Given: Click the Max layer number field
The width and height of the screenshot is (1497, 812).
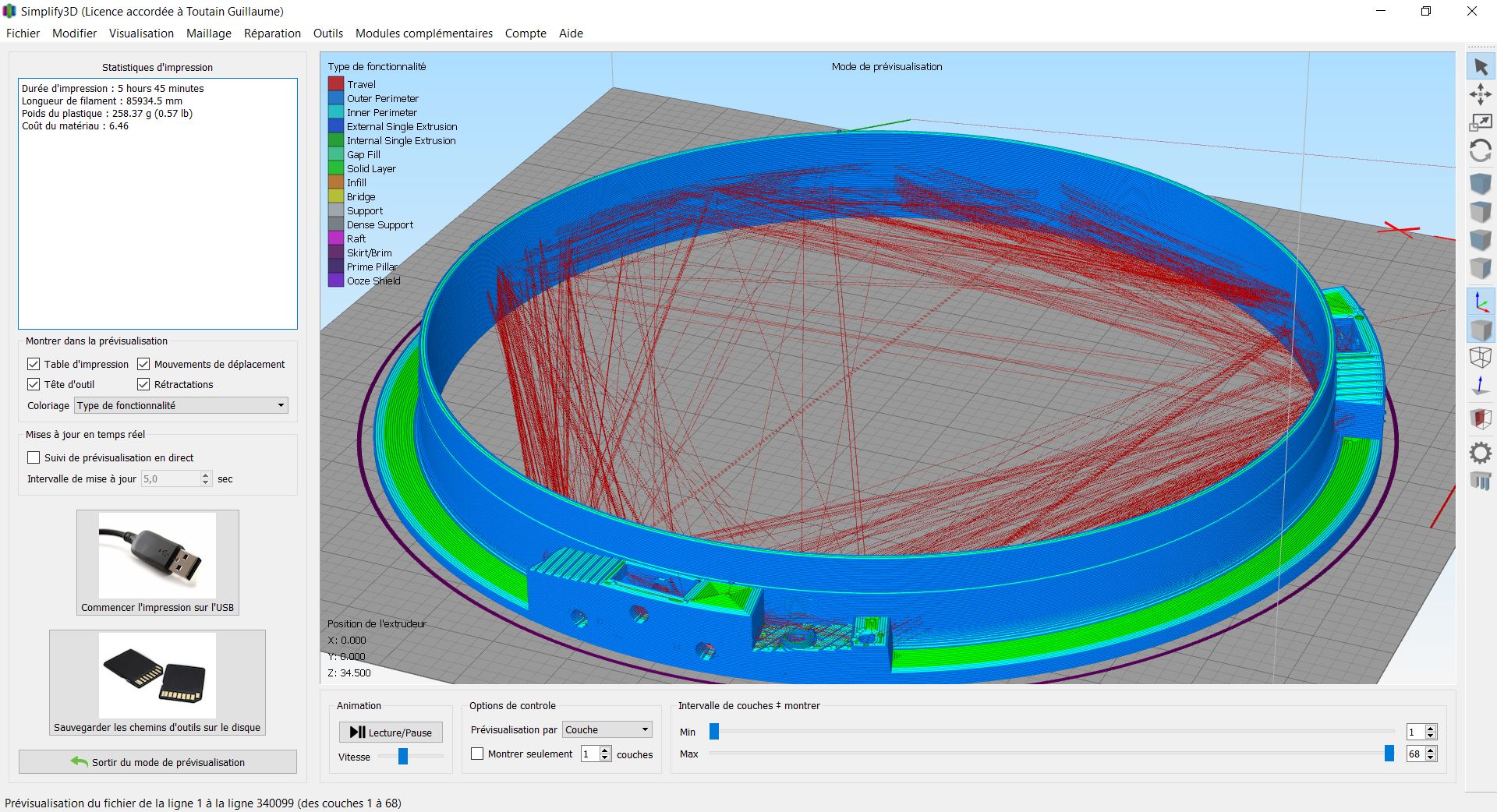Looking at the screenshot, I should 1415,754.
